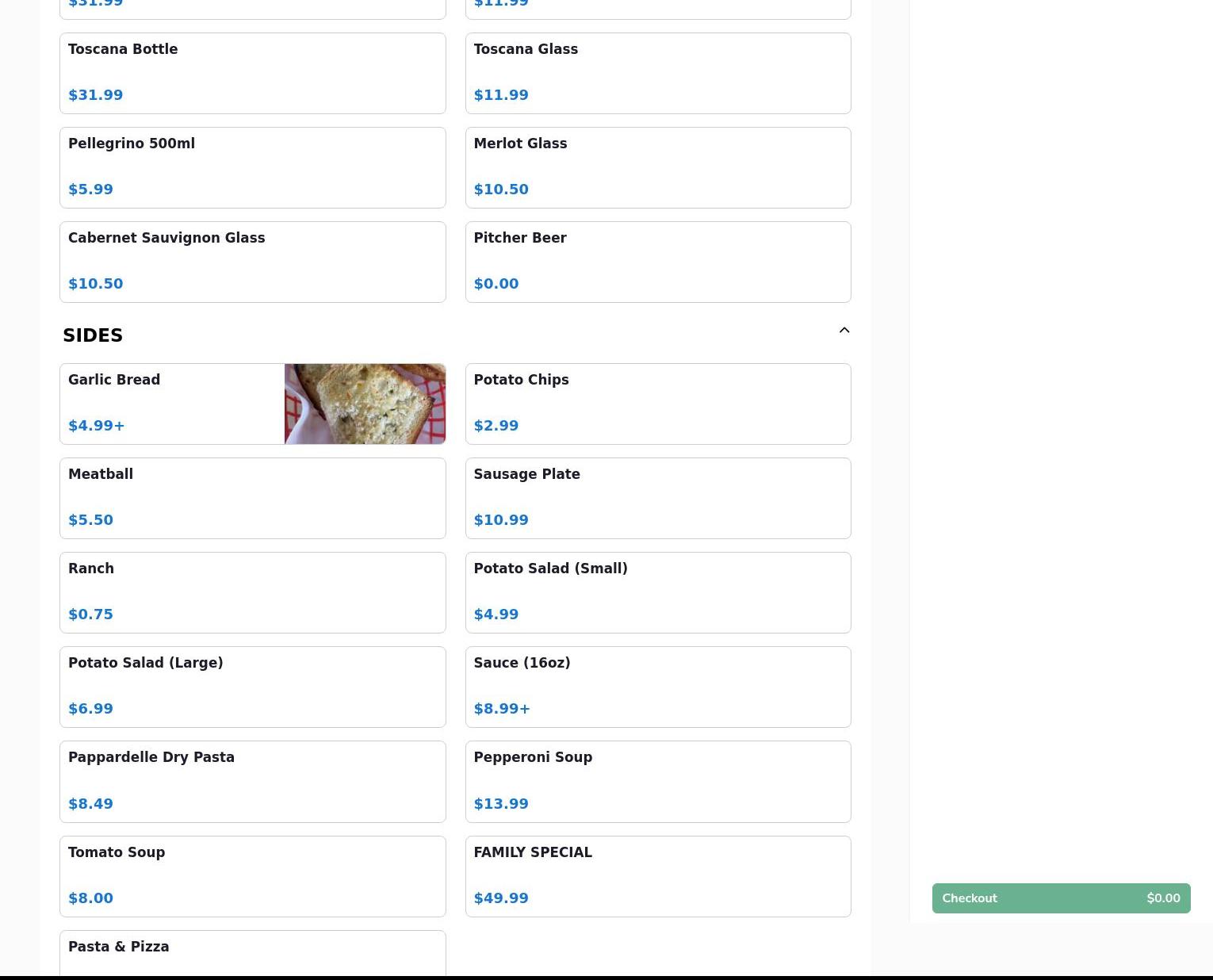Select the Meatball side item
The height and width of the screenshot is (980, 1213).
(252, 498)
